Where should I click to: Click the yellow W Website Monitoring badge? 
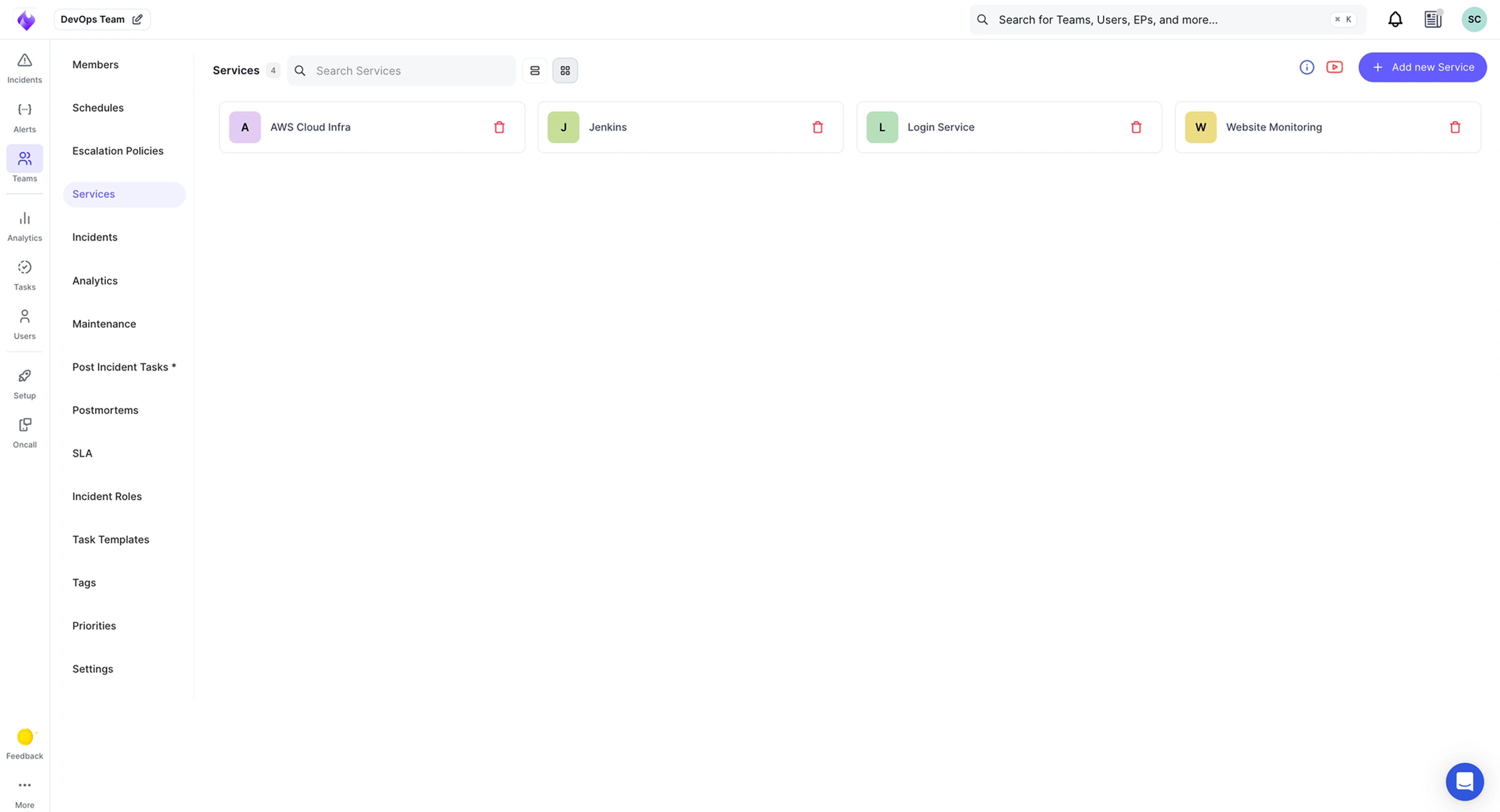click(1200, 127)
